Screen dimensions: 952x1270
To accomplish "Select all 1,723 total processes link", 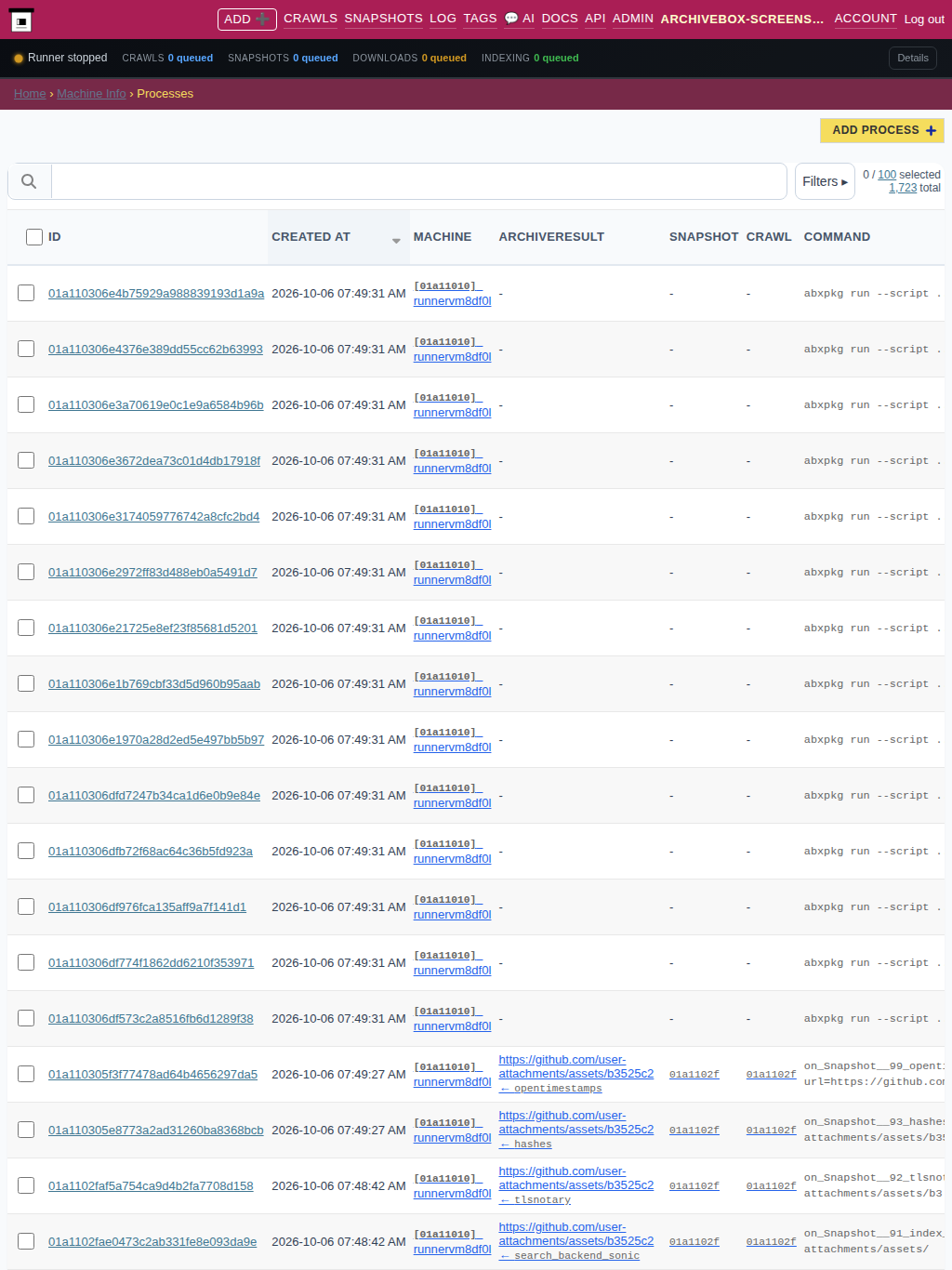I will coord(903,188).
